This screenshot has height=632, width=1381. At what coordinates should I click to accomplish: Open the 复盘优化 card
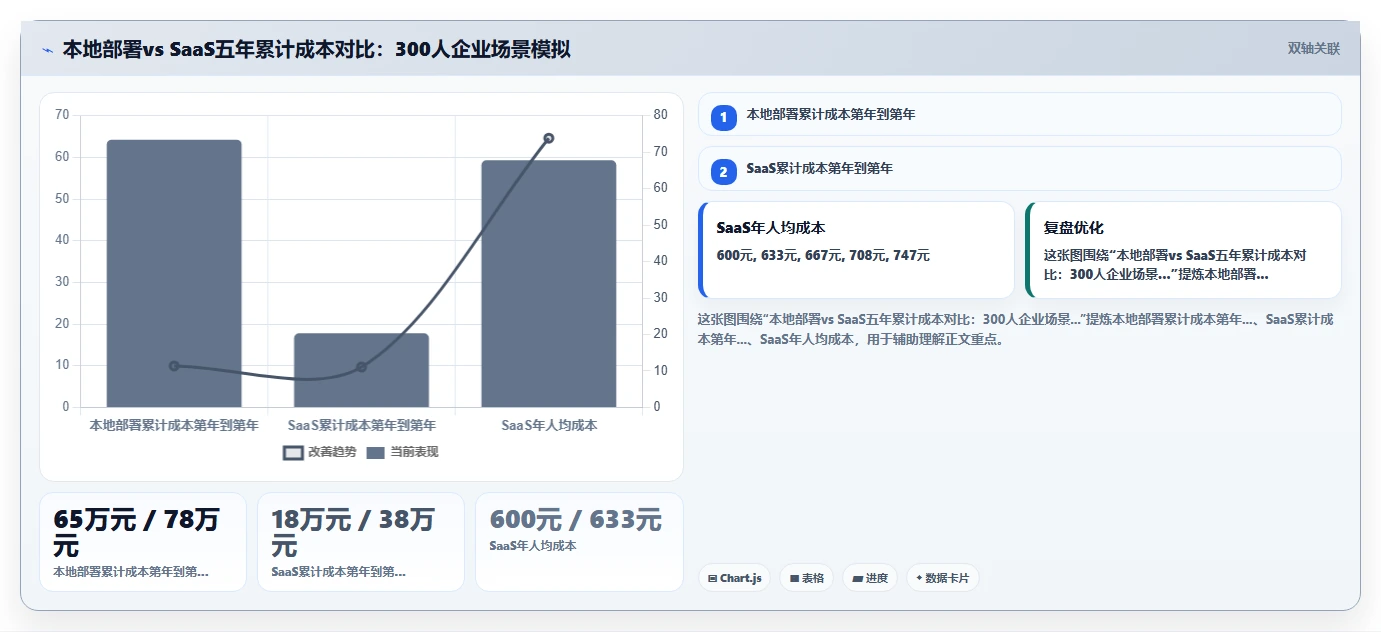tap(1183, 250)
